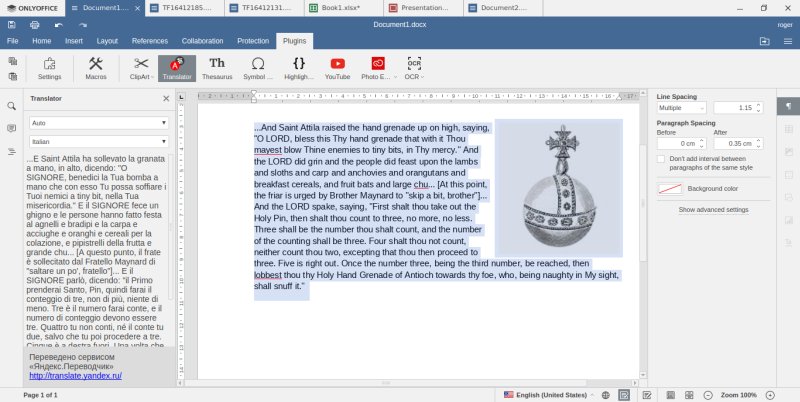Increase the spacing Before value
The image size is (800, 402).
point(702,141)
